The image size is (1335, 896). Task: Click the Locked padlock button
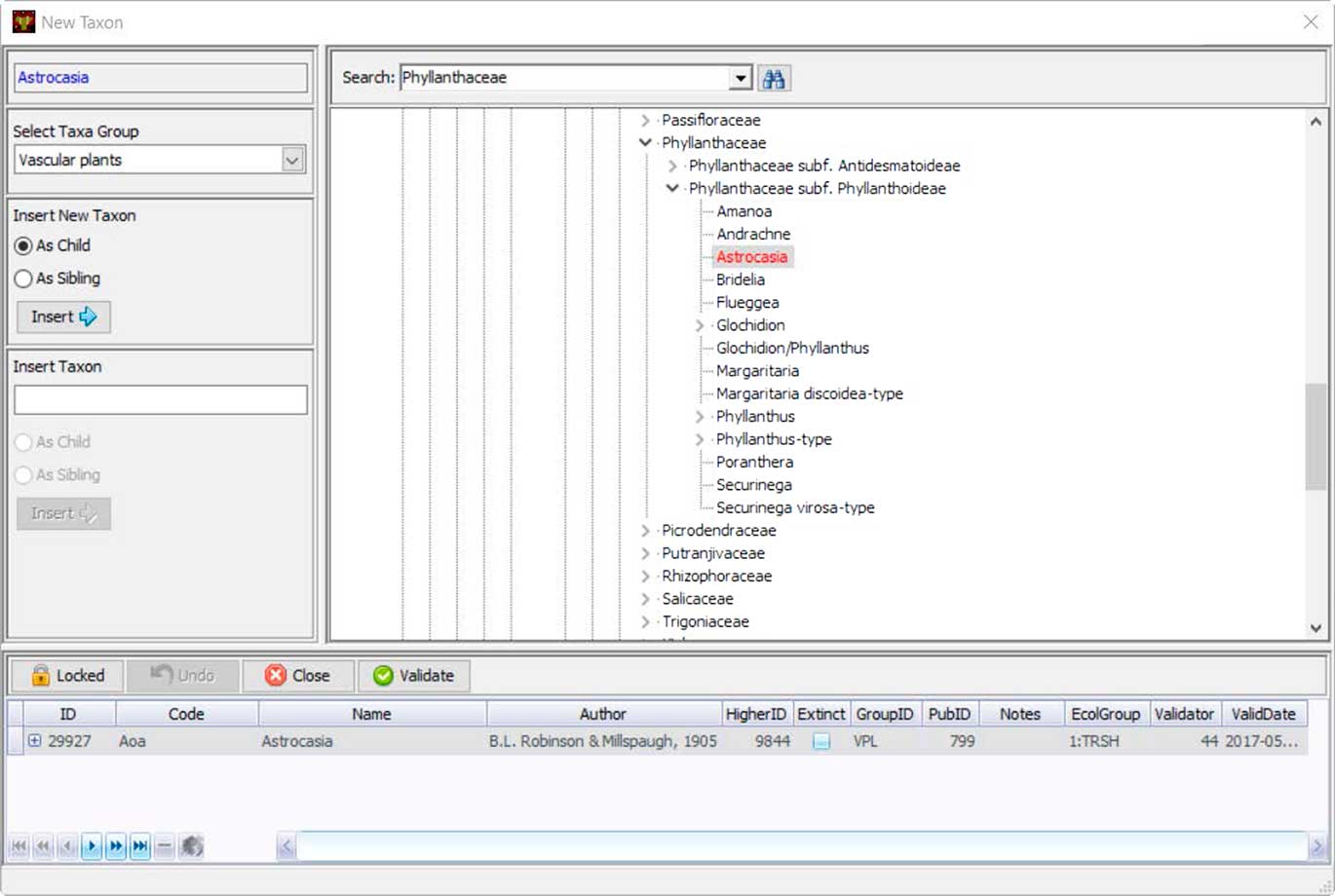pyautogui.click(x=66, y=676)
